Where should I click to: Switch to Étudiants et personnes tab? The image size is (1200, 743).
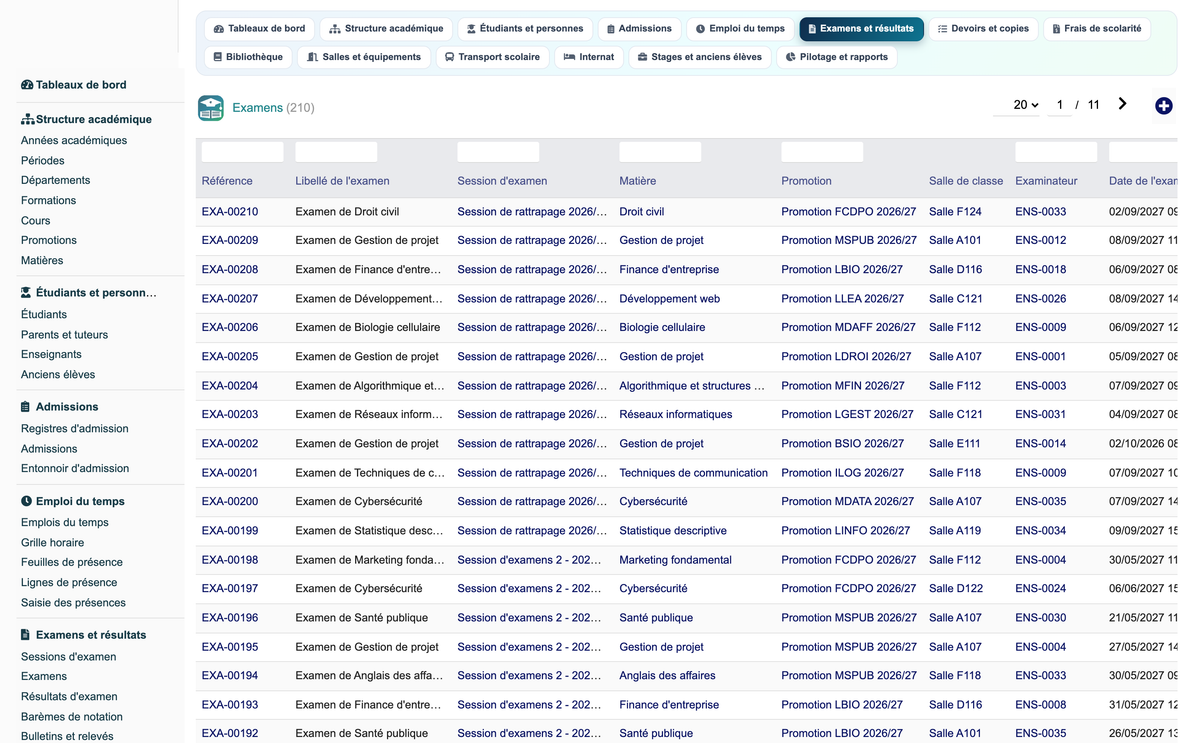pos(525,29)
